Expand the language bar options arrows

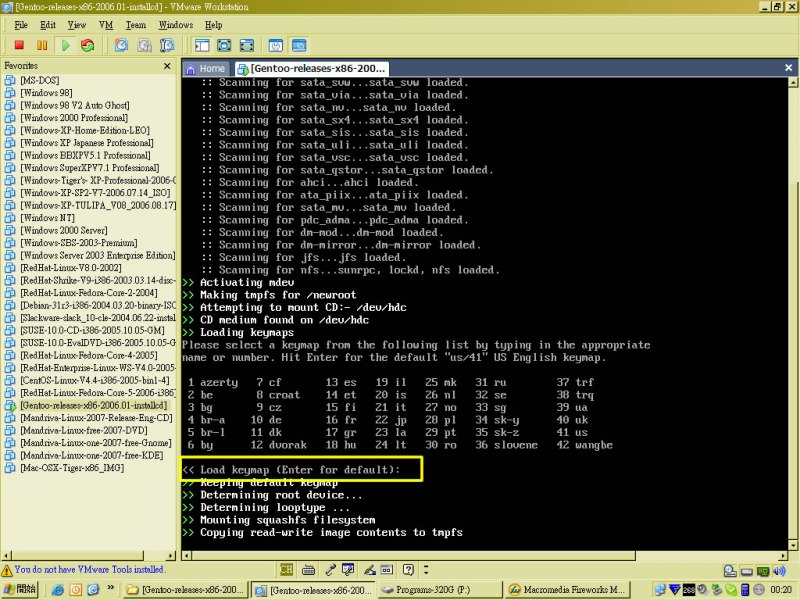pyautogui.click(x=426, y=569)
